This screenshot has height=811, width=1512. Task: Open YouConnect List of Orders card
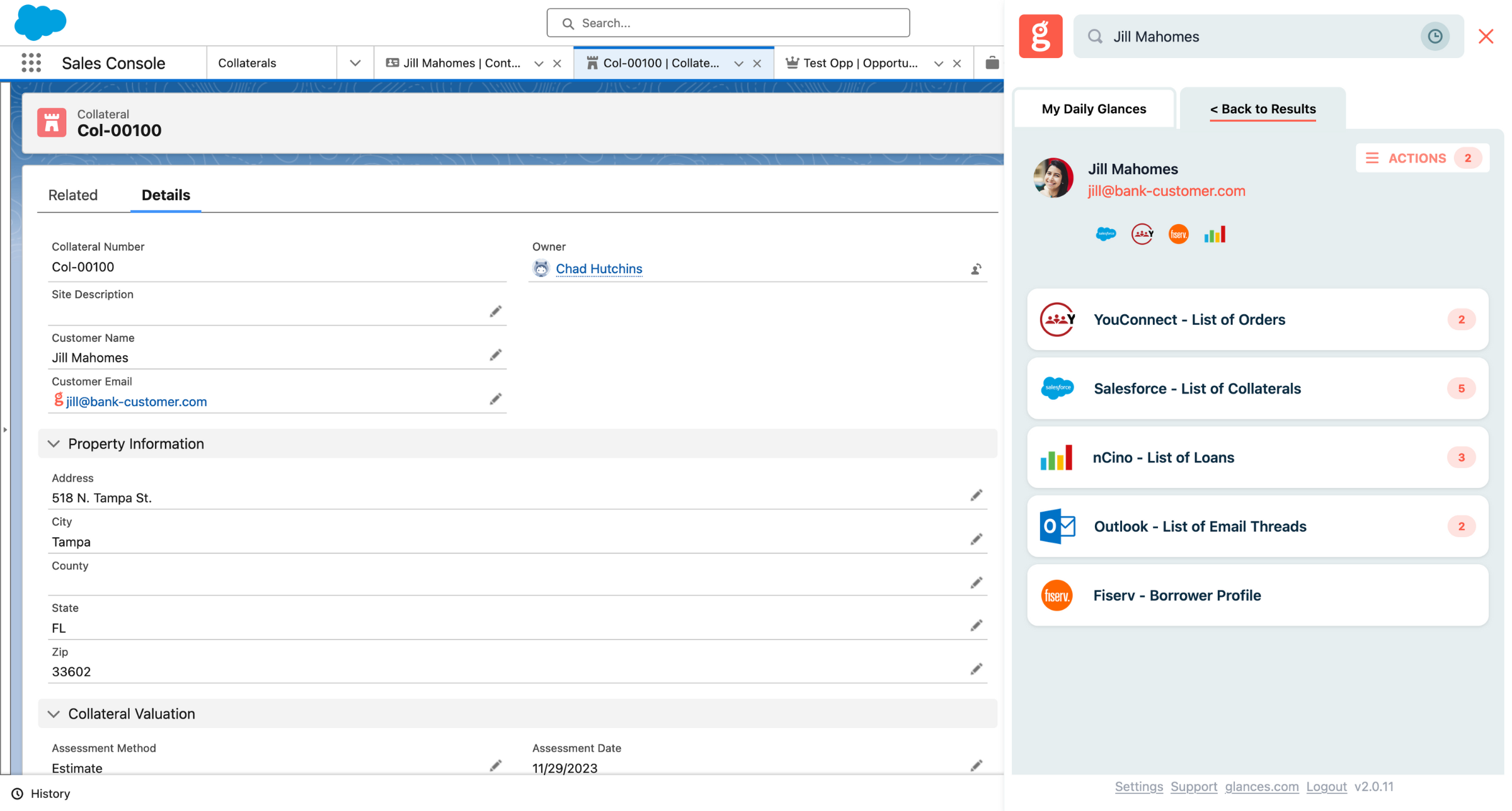1257,320
